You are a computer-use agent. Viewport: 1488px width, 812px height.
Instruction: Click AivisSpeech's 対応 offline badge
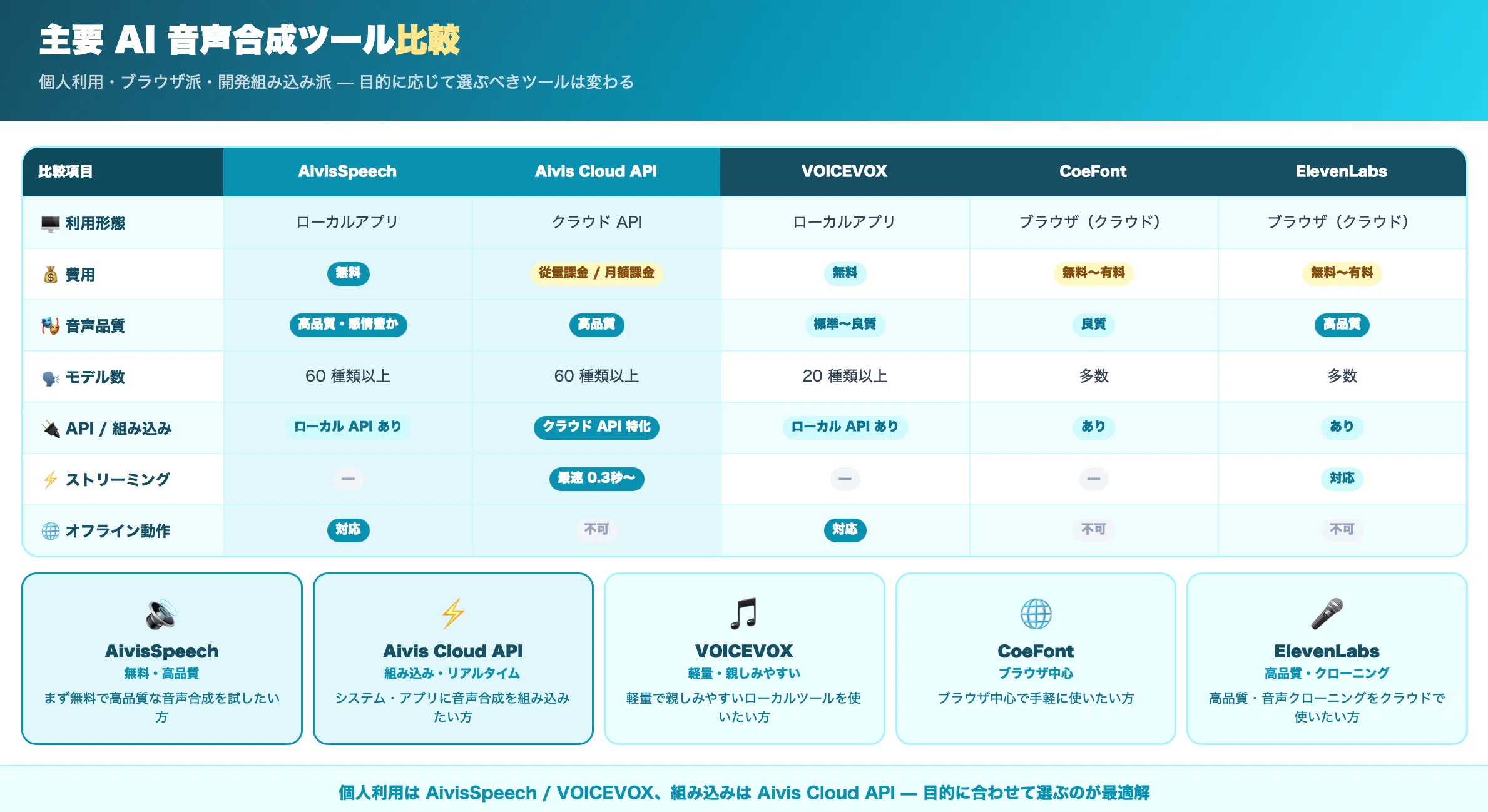coord(348,530)
